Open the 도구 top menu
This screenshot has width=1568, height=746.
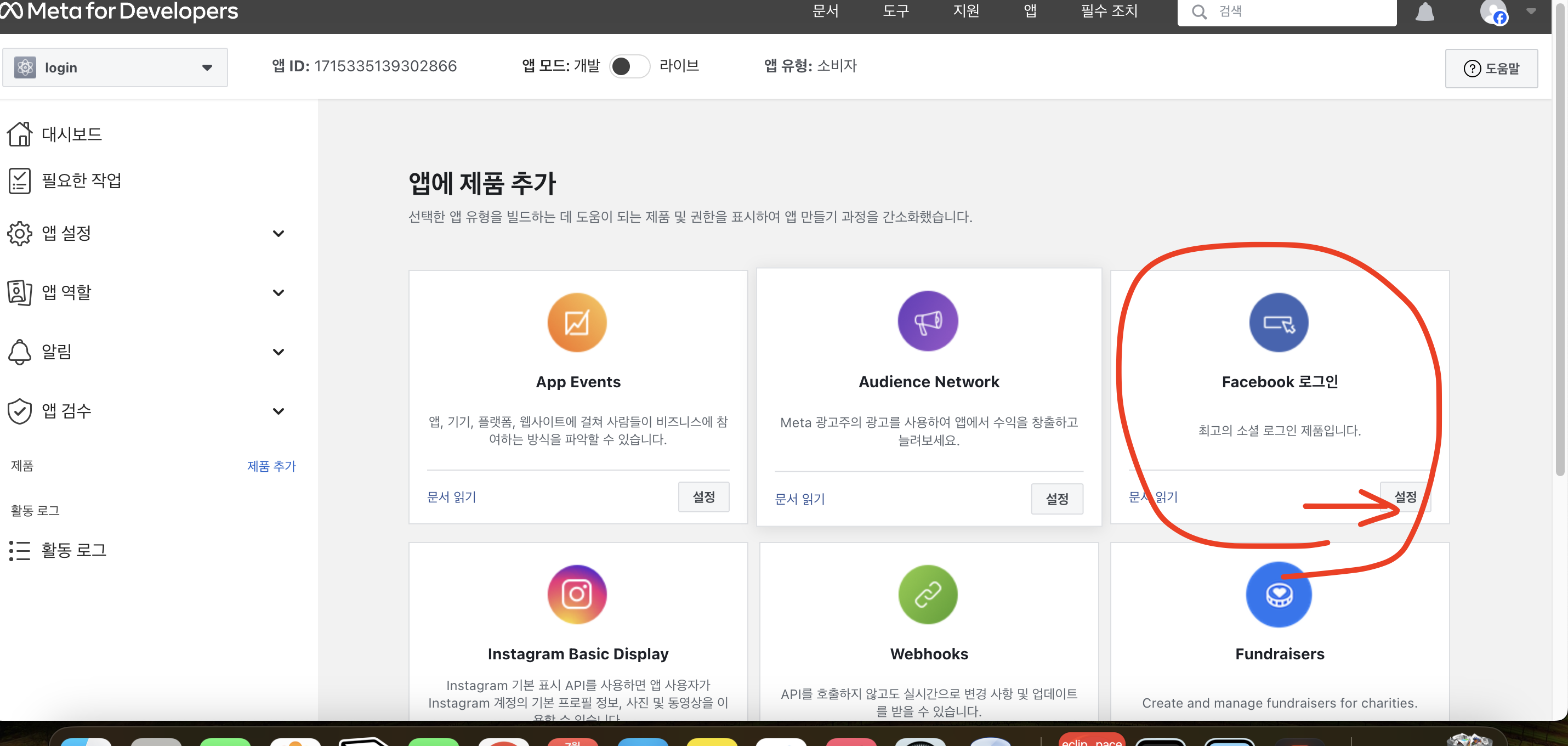(x=895, y=11)
